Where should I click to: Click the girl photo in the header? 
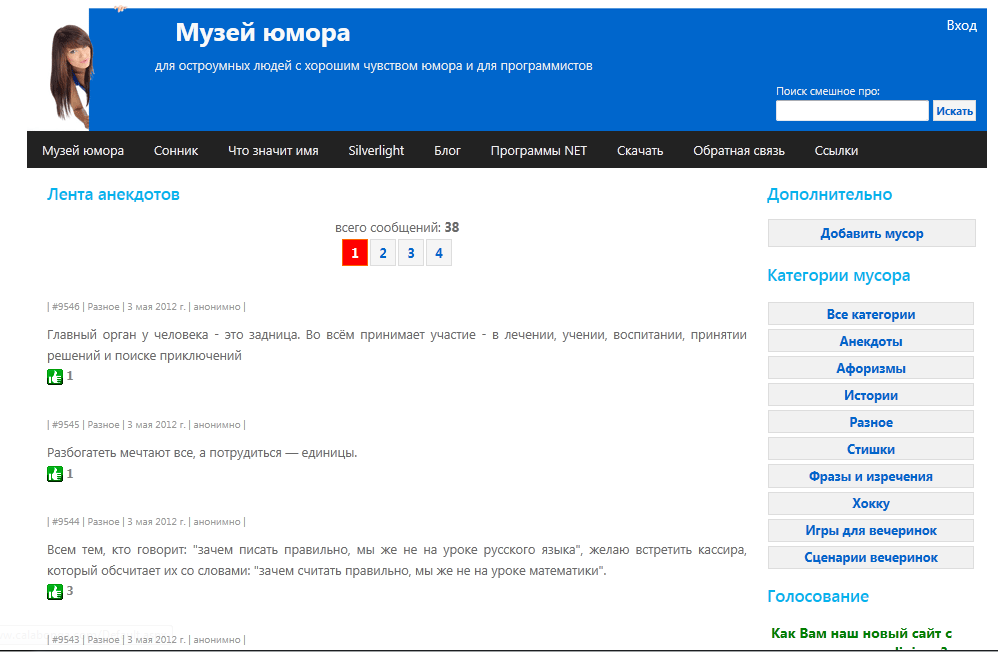click(71, 76)
